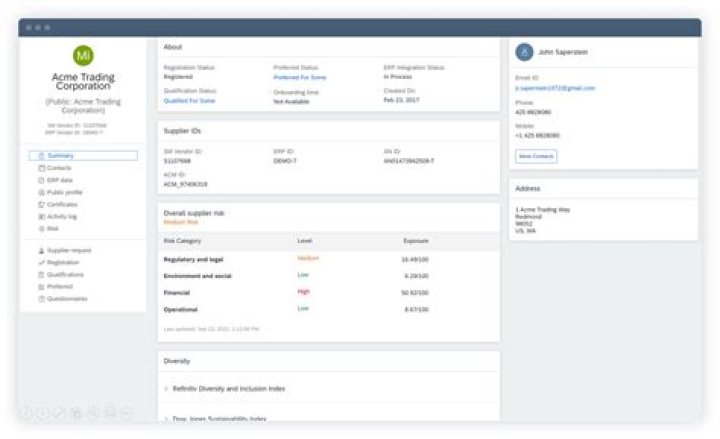
Task: Click the In Process ERP integration status
Action: click(398, 77)
